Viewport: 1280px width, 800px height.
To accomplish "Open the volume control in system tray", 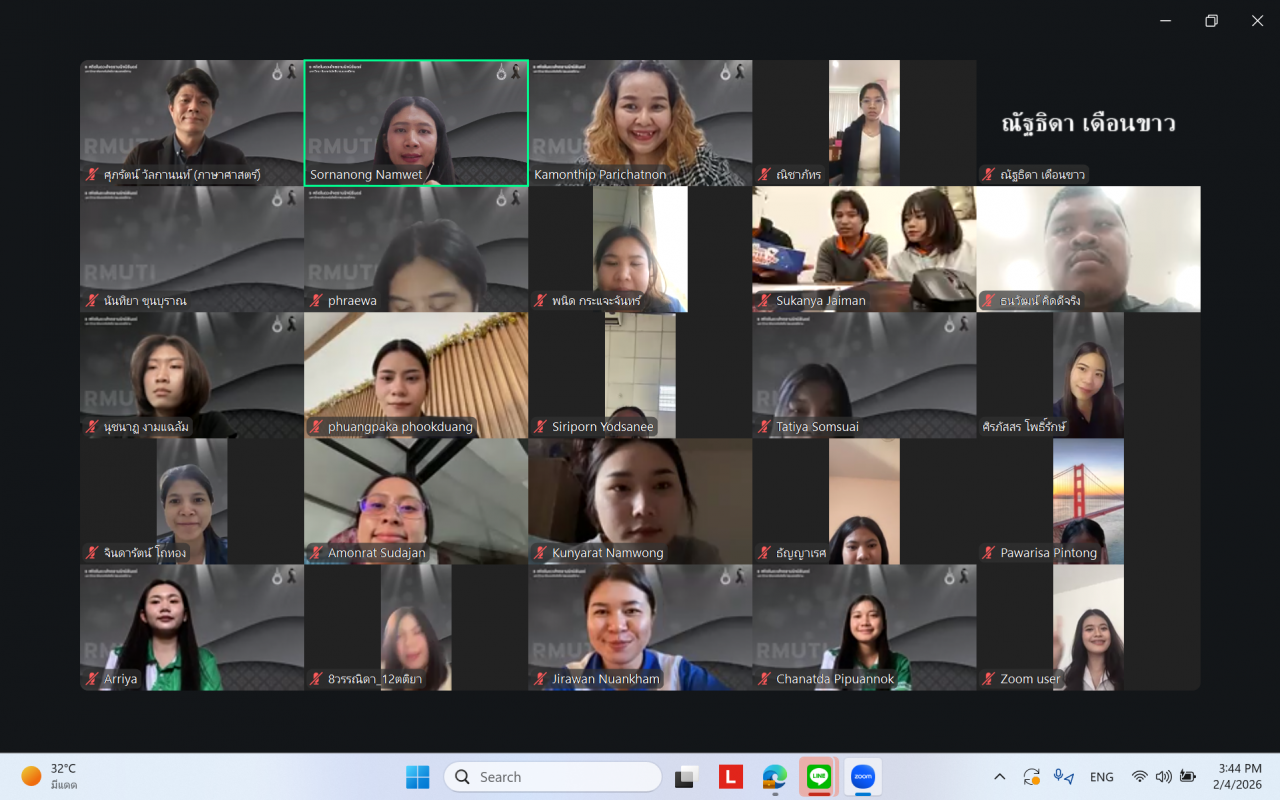I will coord(1163,777).
